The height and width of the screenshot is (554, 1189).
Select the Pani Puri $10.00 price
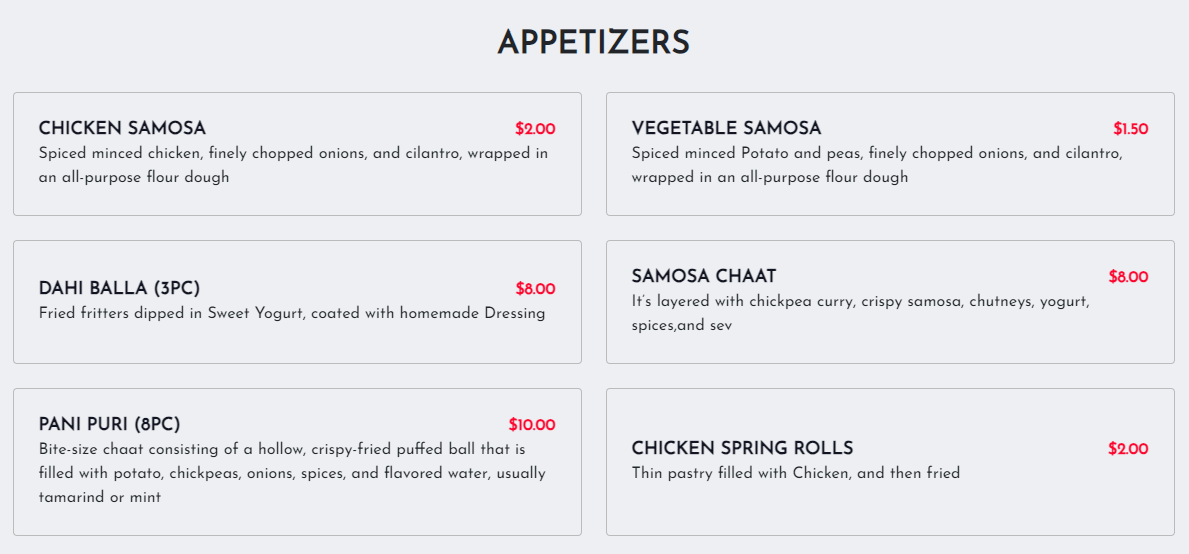pyautogui.click(x=531, y=425)
